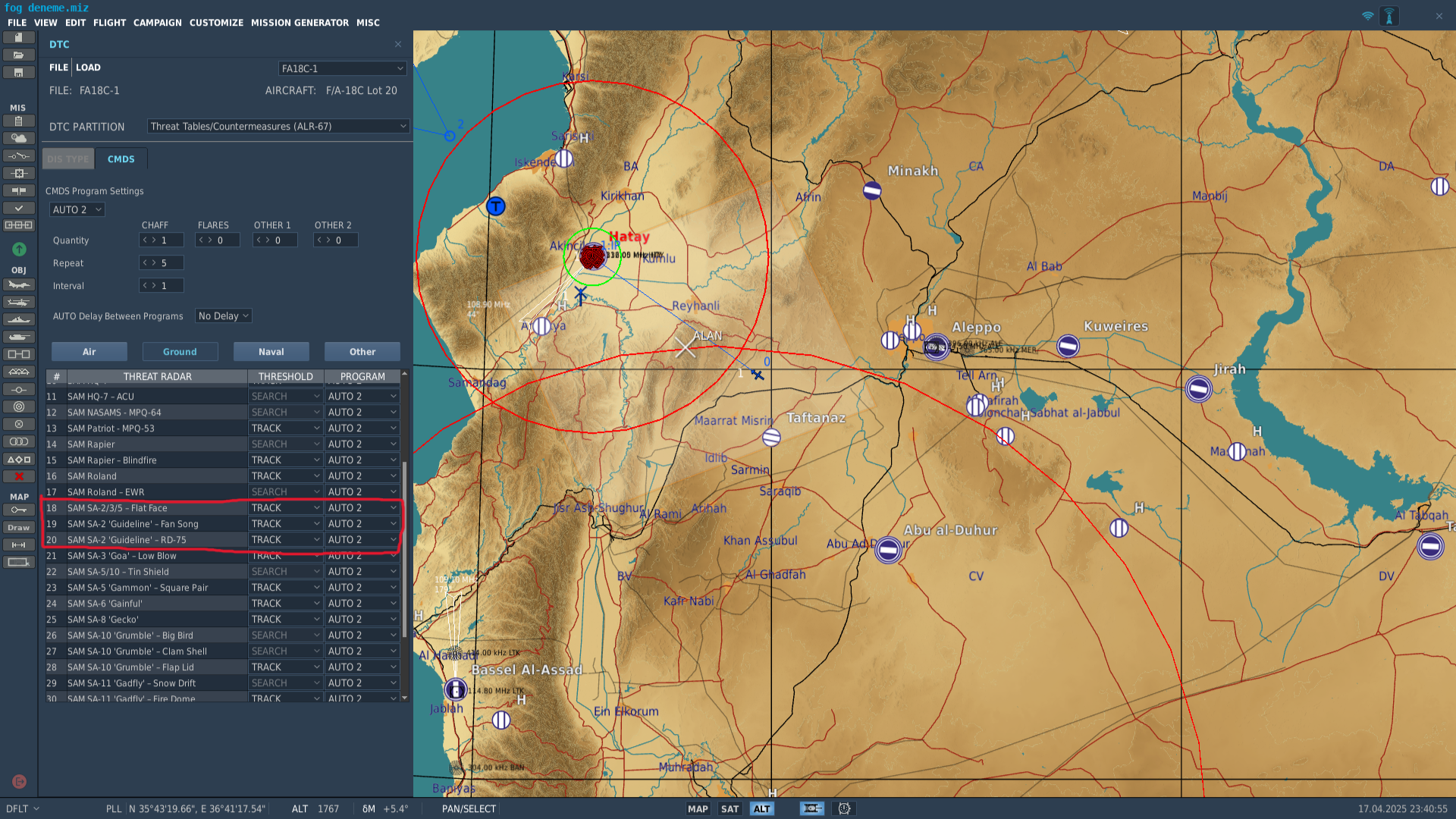Switch to the DIS TYPE tab
The width and height of the screenshot is (1456, 819).
pos(68,159)
